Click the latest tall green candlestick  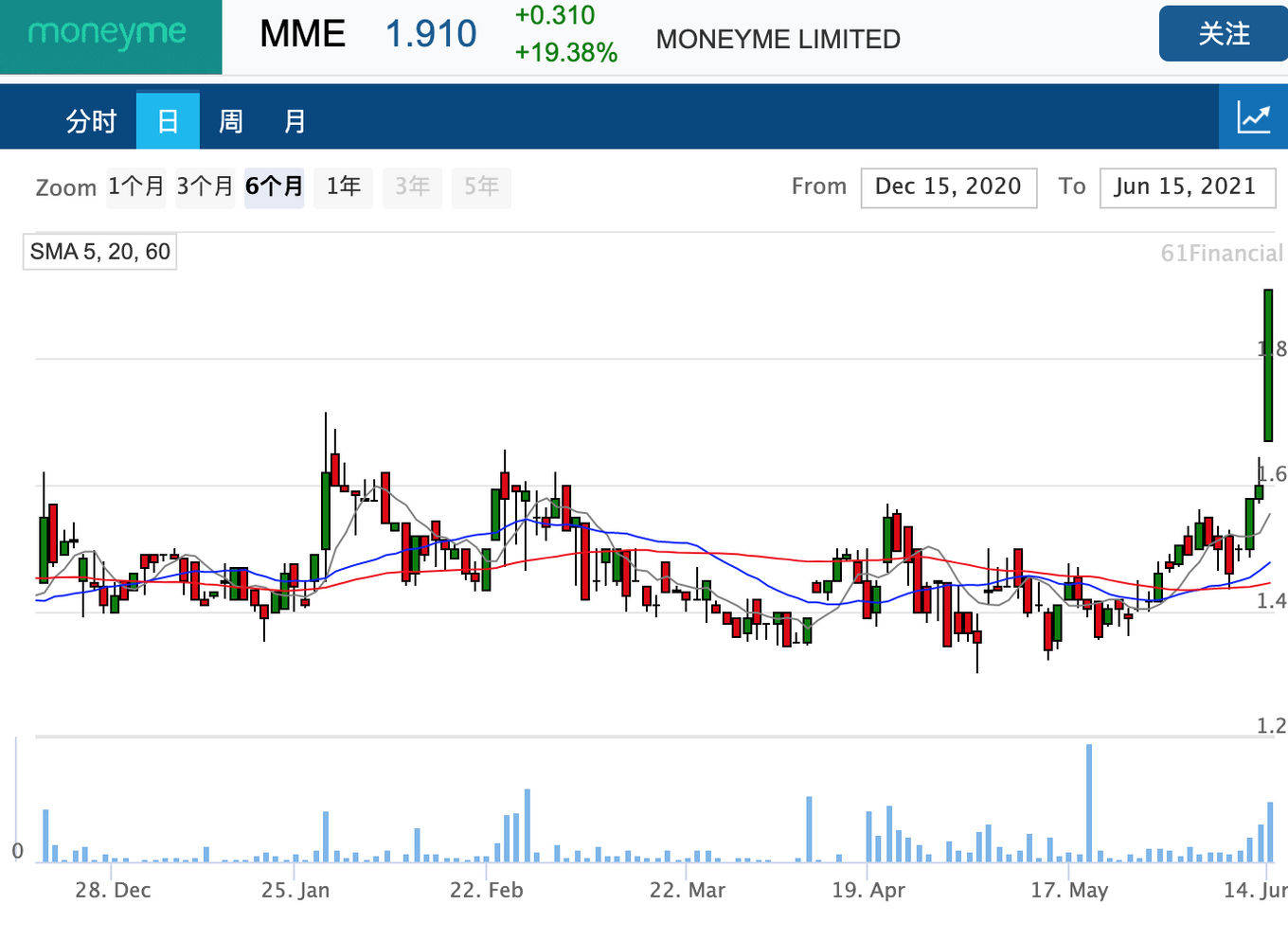pyautogui.click(x=1269, y=365)
